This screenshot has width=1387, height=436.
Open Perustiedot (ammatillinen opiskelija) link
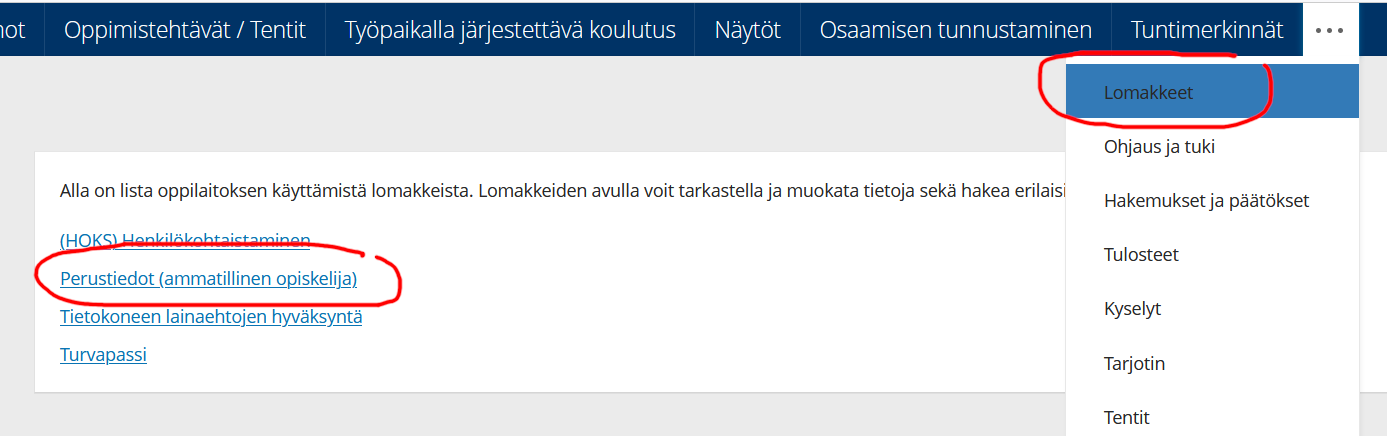208,279
